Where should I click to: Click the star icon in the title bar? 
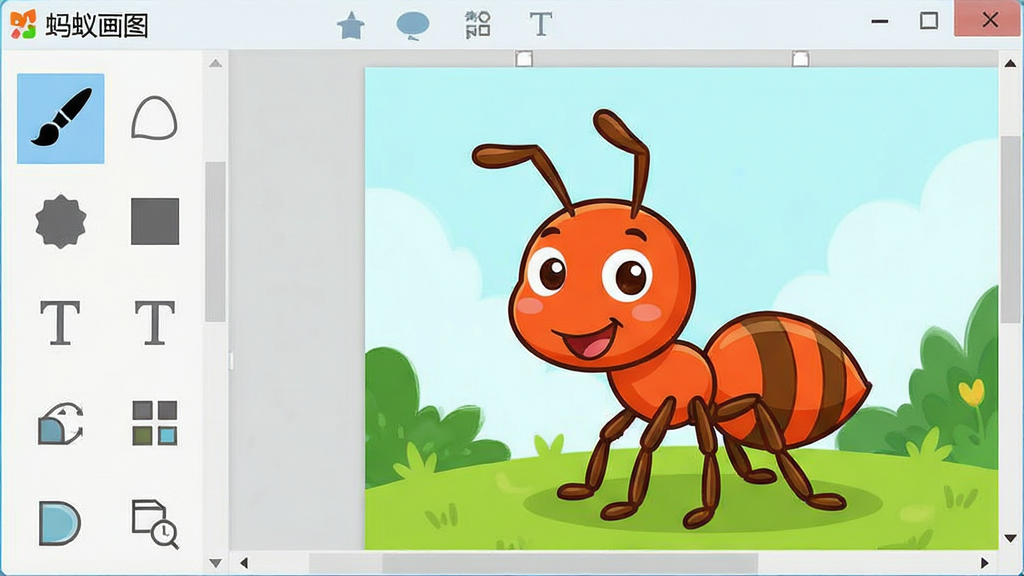point(351,25)
